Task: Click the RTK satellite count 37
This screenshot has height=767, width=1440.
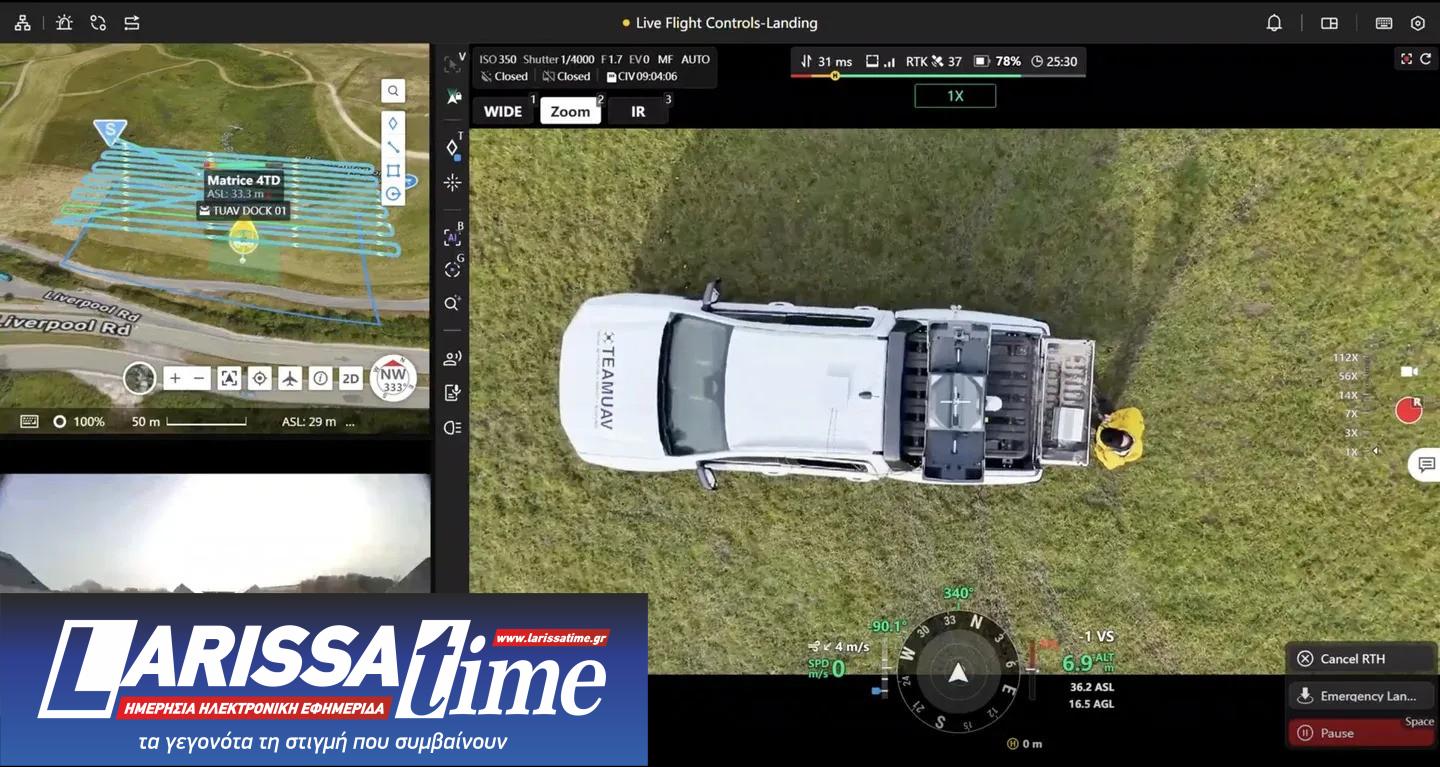Action: [x=933, y=61]
